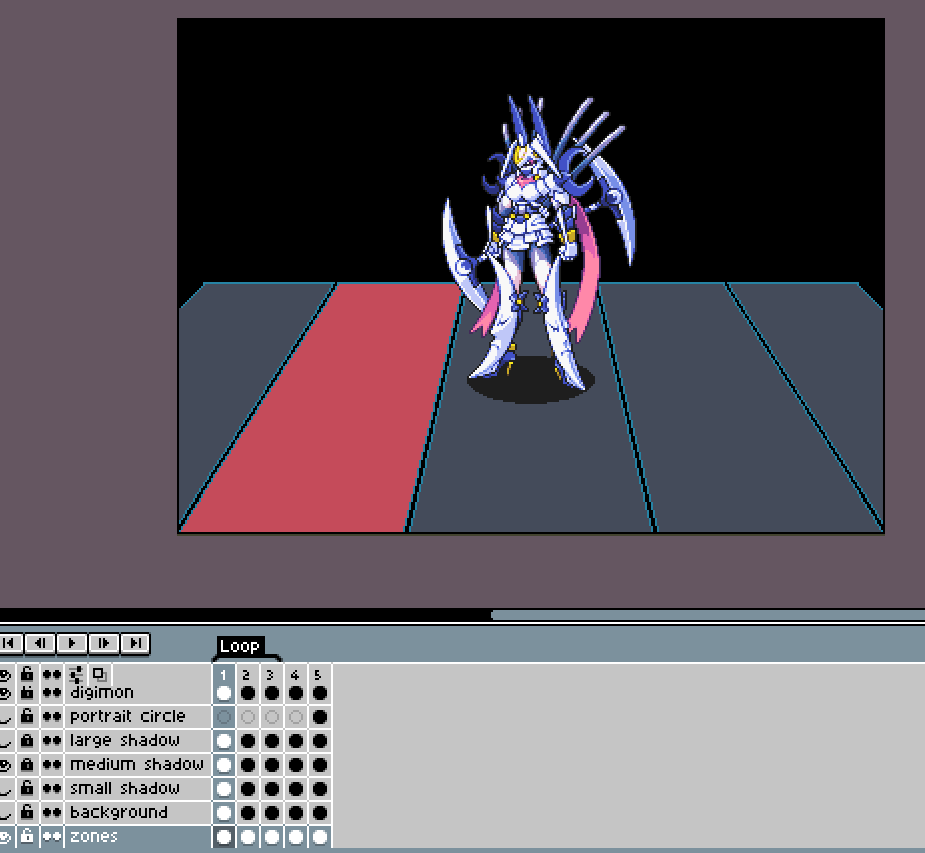Select digimon cel at frame 3

(271, 693)
